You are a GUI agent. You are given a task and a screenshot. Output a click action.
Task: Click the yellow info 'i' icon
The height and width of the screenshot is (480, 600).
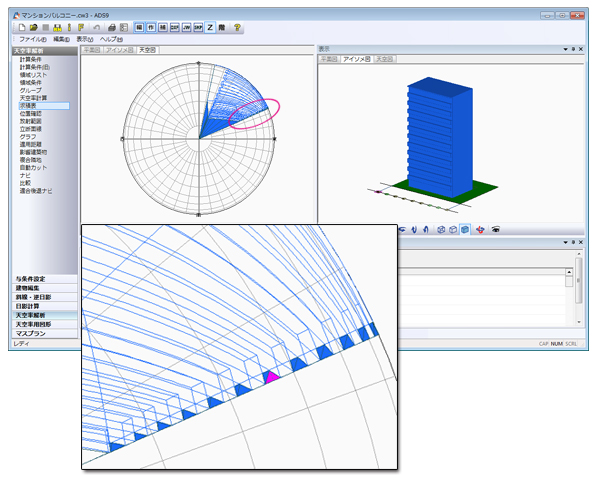(x=69, y=28)
